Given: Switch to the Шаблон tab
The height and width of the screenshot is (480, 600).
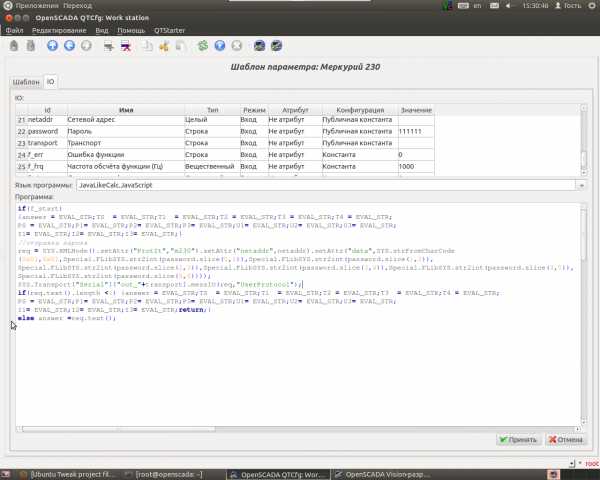Looking at the screenshot, I should (x=26, y=81).
